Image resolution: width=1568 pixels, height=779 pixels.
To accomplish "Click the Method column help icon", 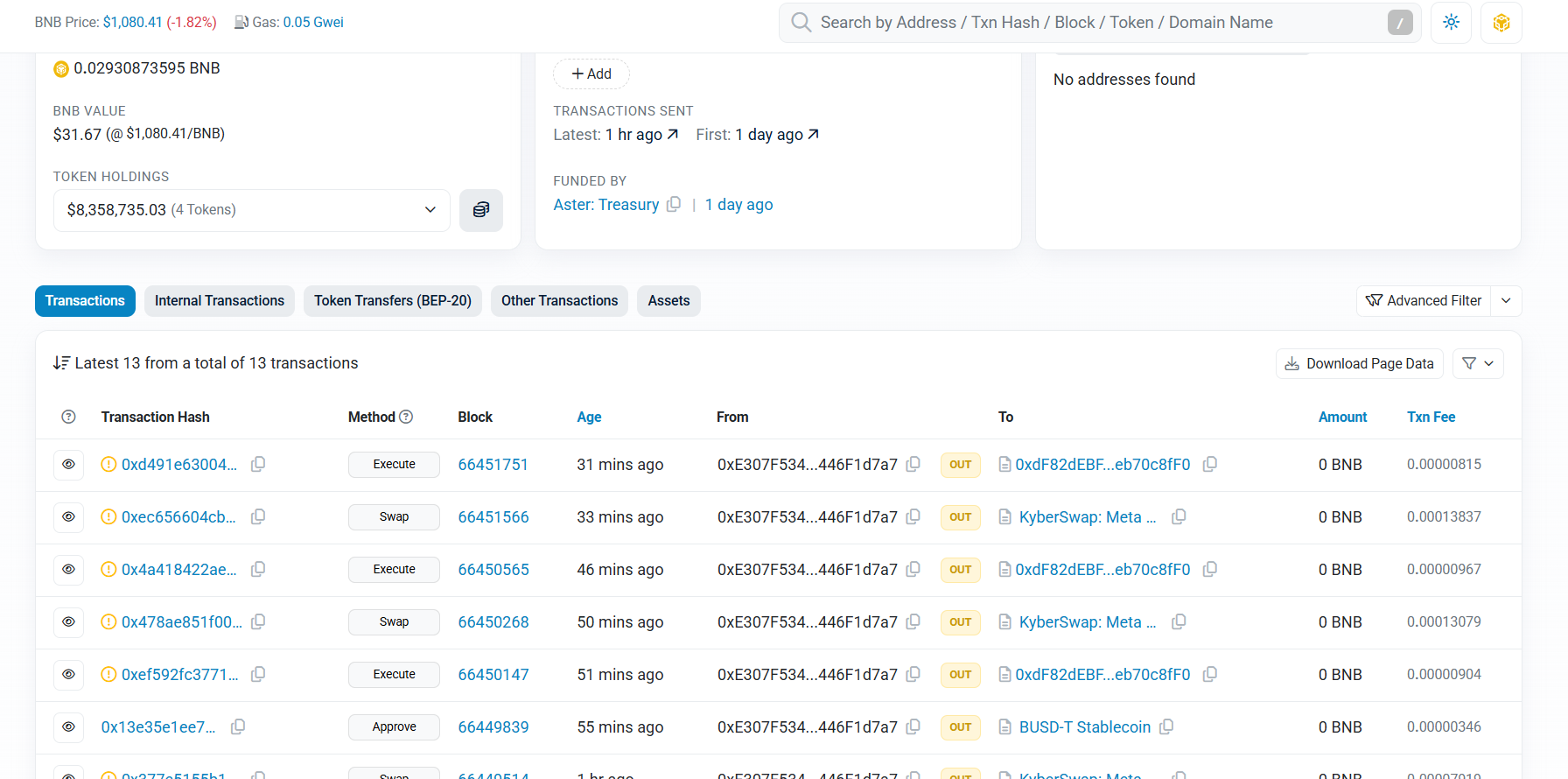I will [406, 418].
